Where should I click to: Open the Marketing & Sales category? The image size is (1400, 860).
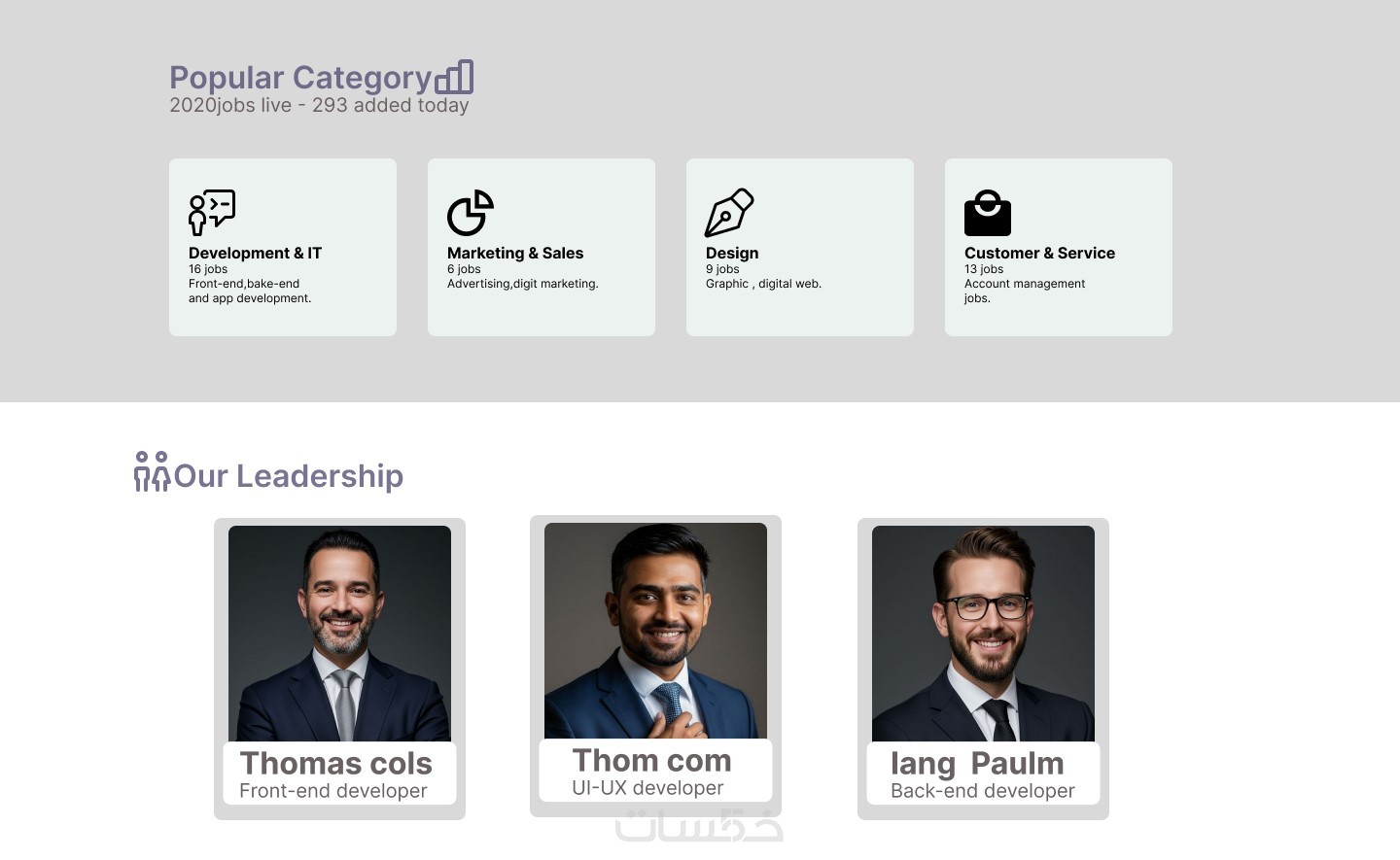pyautogui.click(x=515, y=253)
